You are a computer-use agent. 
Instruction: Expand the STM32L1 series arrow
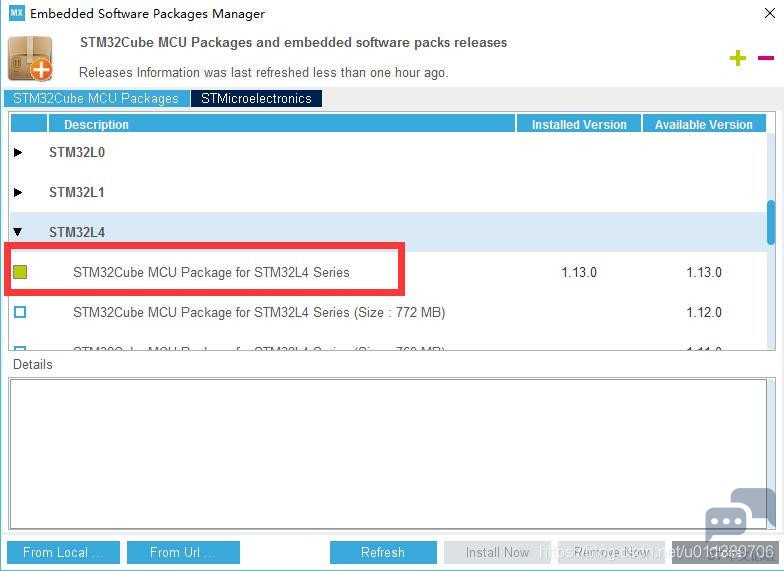pyautogui.click(x=18, y=192)
